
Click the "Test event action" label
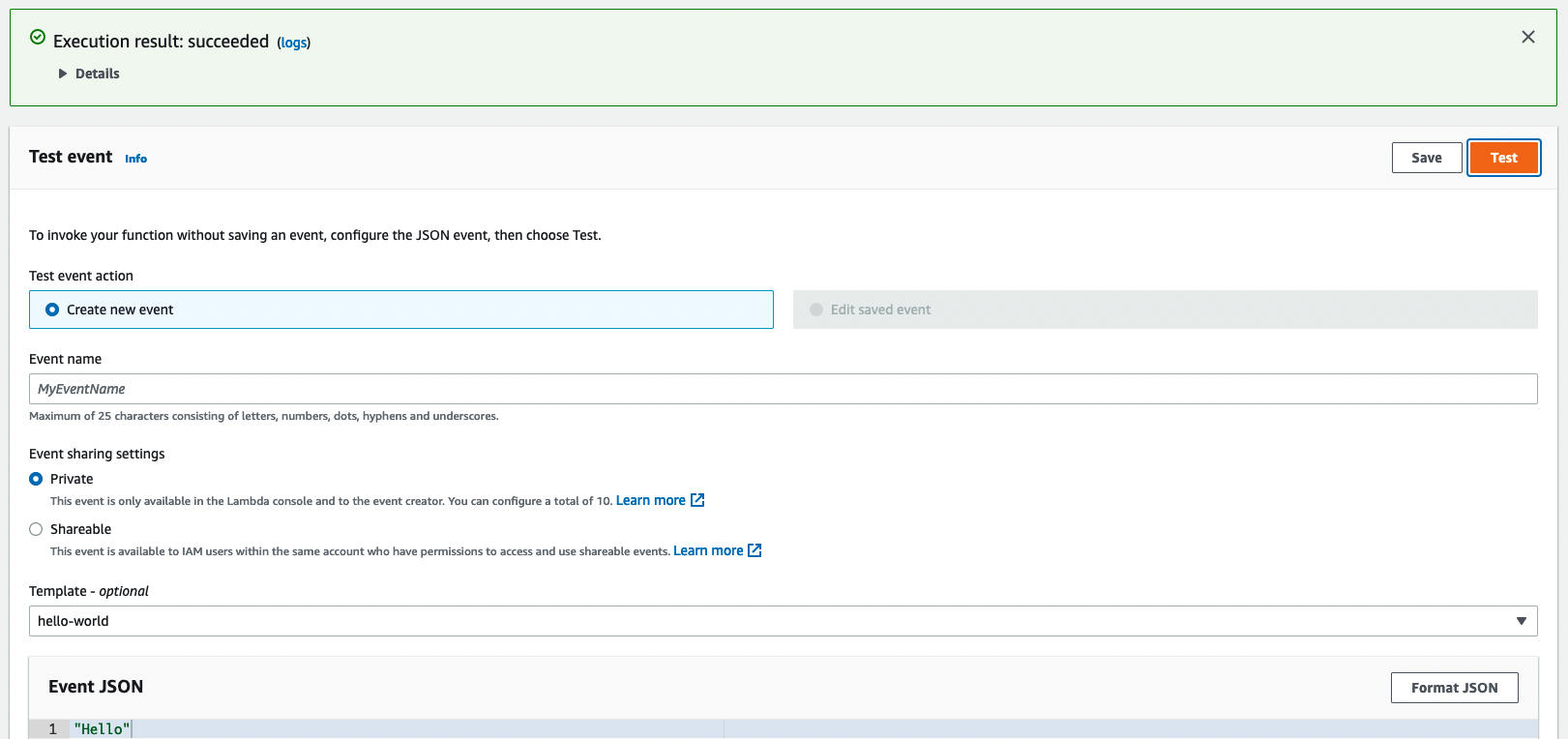point(81,276)
